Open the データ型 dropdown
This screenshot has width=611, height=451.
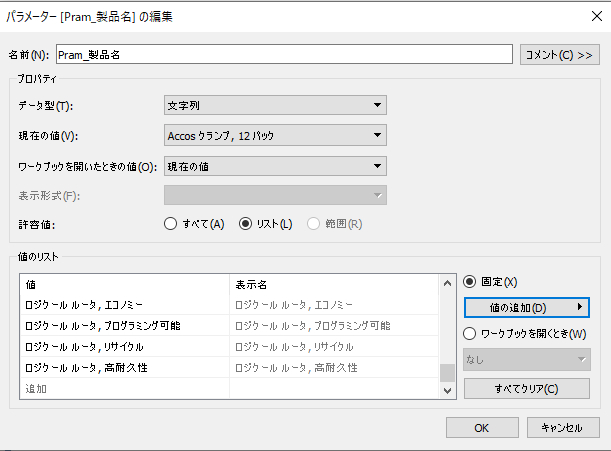click(x=275, y=105)
